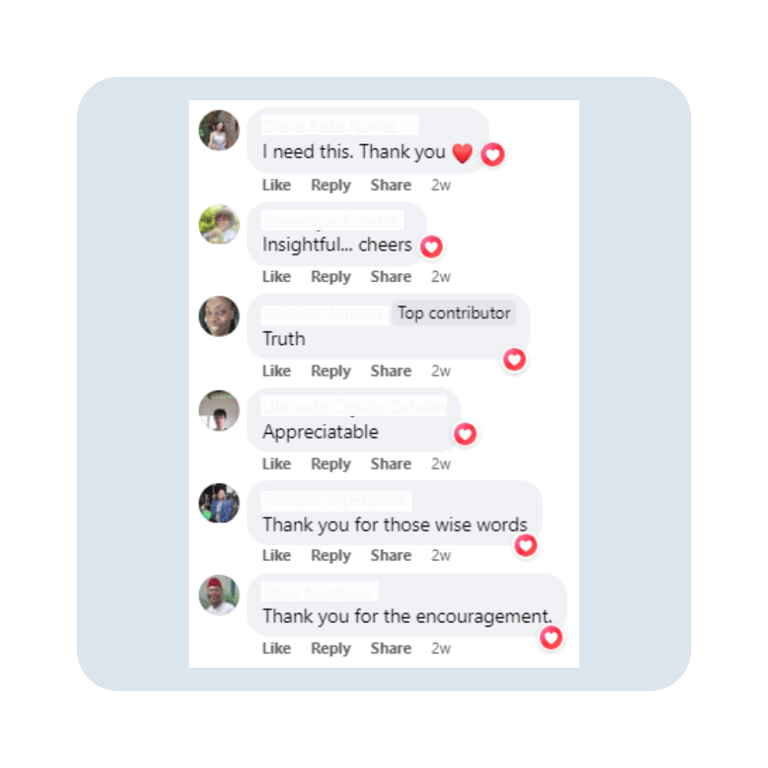Screen dimensions: 768x768
Task: Click heart reaction on 'Truth' comment
Action: [514, 360]
